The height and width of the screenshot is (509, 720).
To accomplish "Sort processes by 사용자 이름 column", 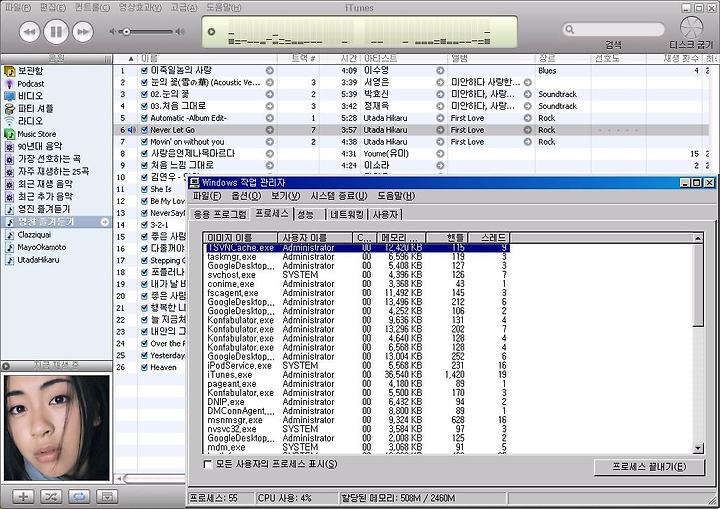I will coord(315,238).
